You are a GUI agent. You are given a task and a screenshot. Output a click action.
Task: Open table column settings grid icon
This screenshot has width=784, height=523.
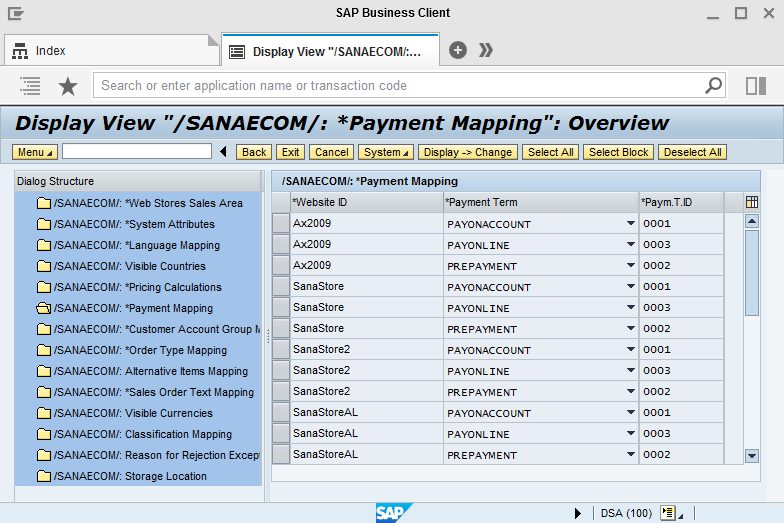click(x=752, y=202)
